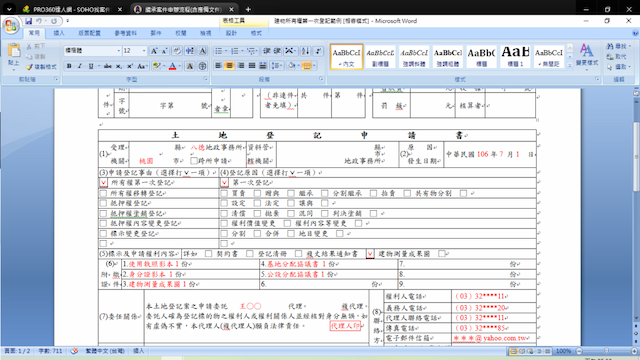Check the 抵押權登記 checkbox
The width and height of the screenshot is (640, 360).
tap(103, 203)
